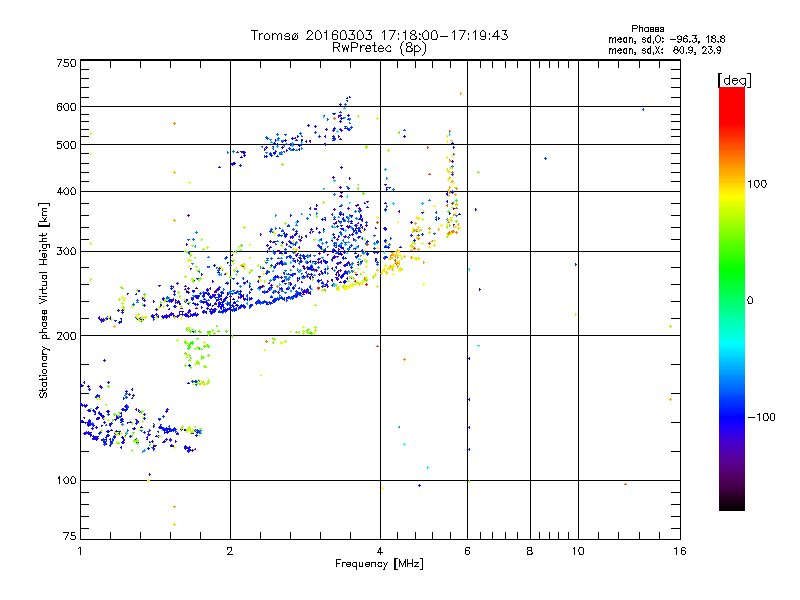Click the 'Phases' header text
The height and width of the screenshot is (600, 800).
pyautogui.click(x=647, y=29)
